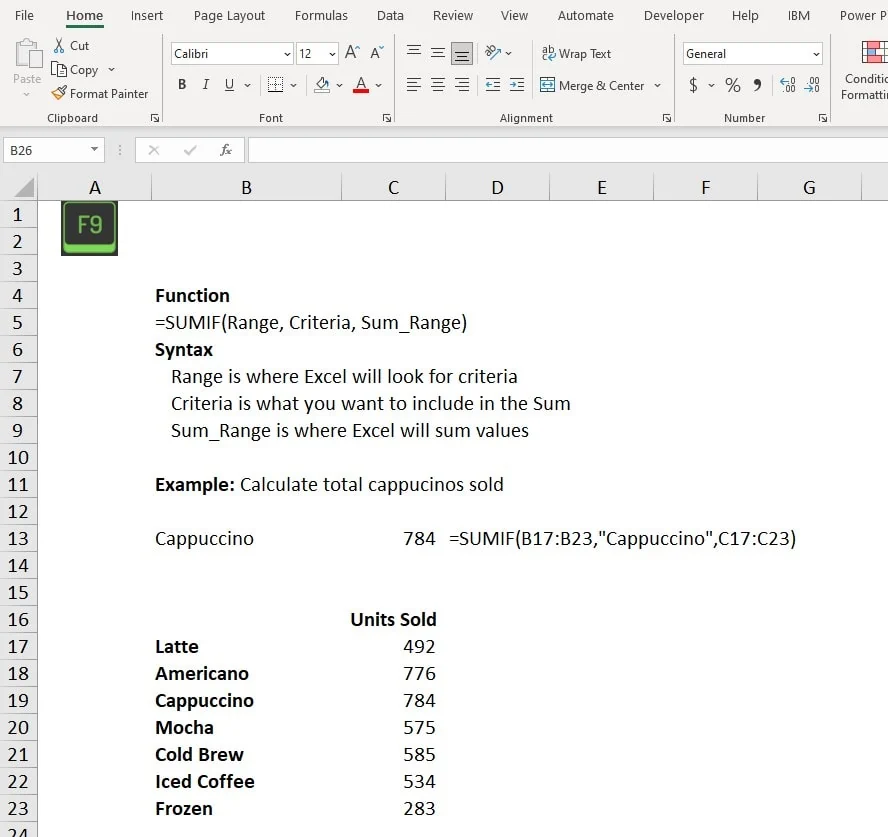The height and width of the screenshot is (837, 888).
Task: Apply the Comma Style format
Action: pyautogui.click(x=758, y=86)
